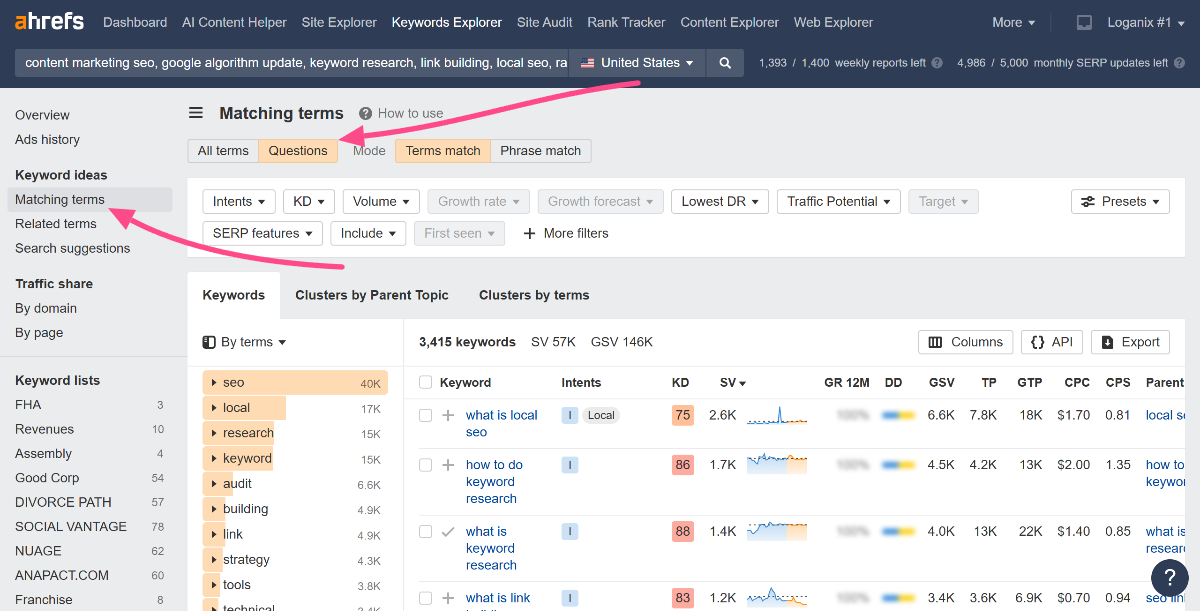This screenshot has height=611, width=1200.
Task: Click the plus icon for 'what is local seo'
Action: 448,415
